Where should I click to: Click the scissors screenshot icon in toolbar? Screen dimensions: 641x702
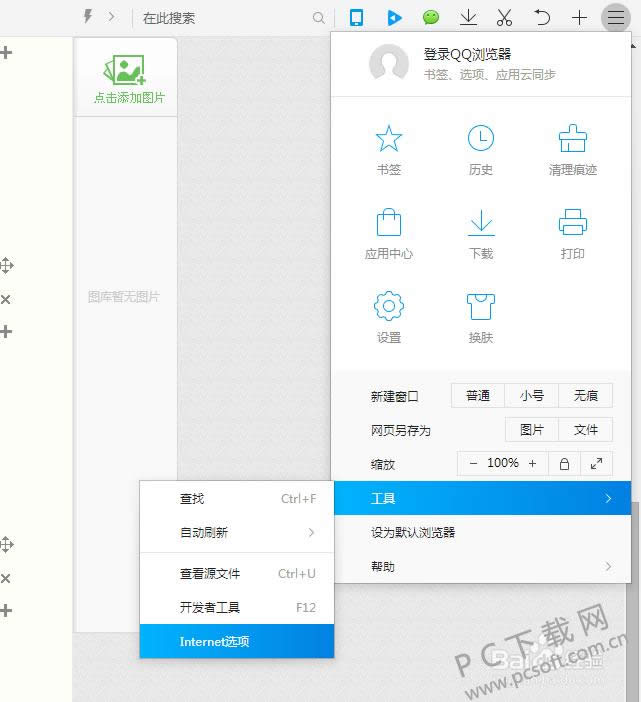click(x=504, y=17)
